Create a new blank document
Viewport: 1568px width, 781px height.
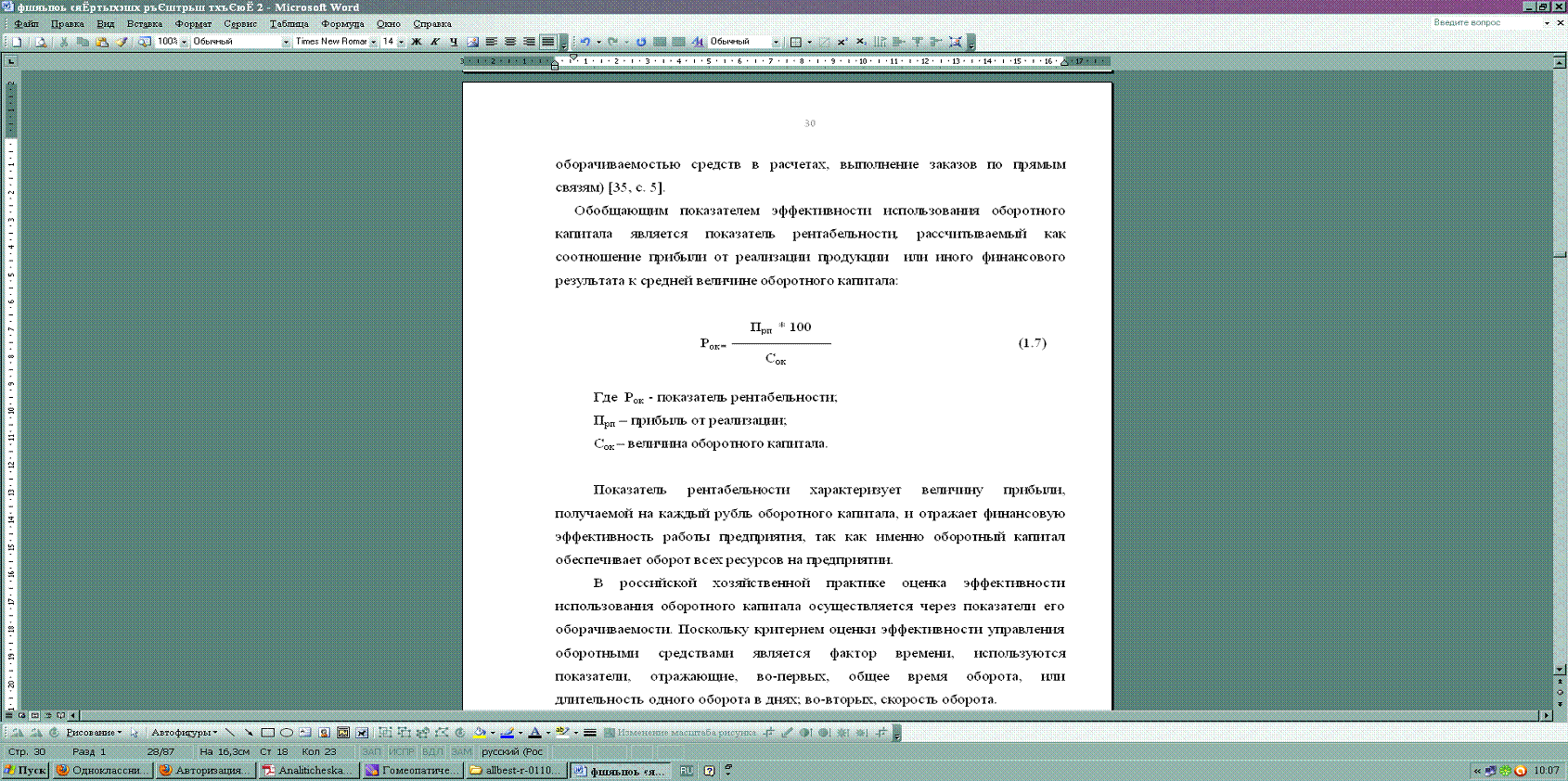[x=17, y=42]
